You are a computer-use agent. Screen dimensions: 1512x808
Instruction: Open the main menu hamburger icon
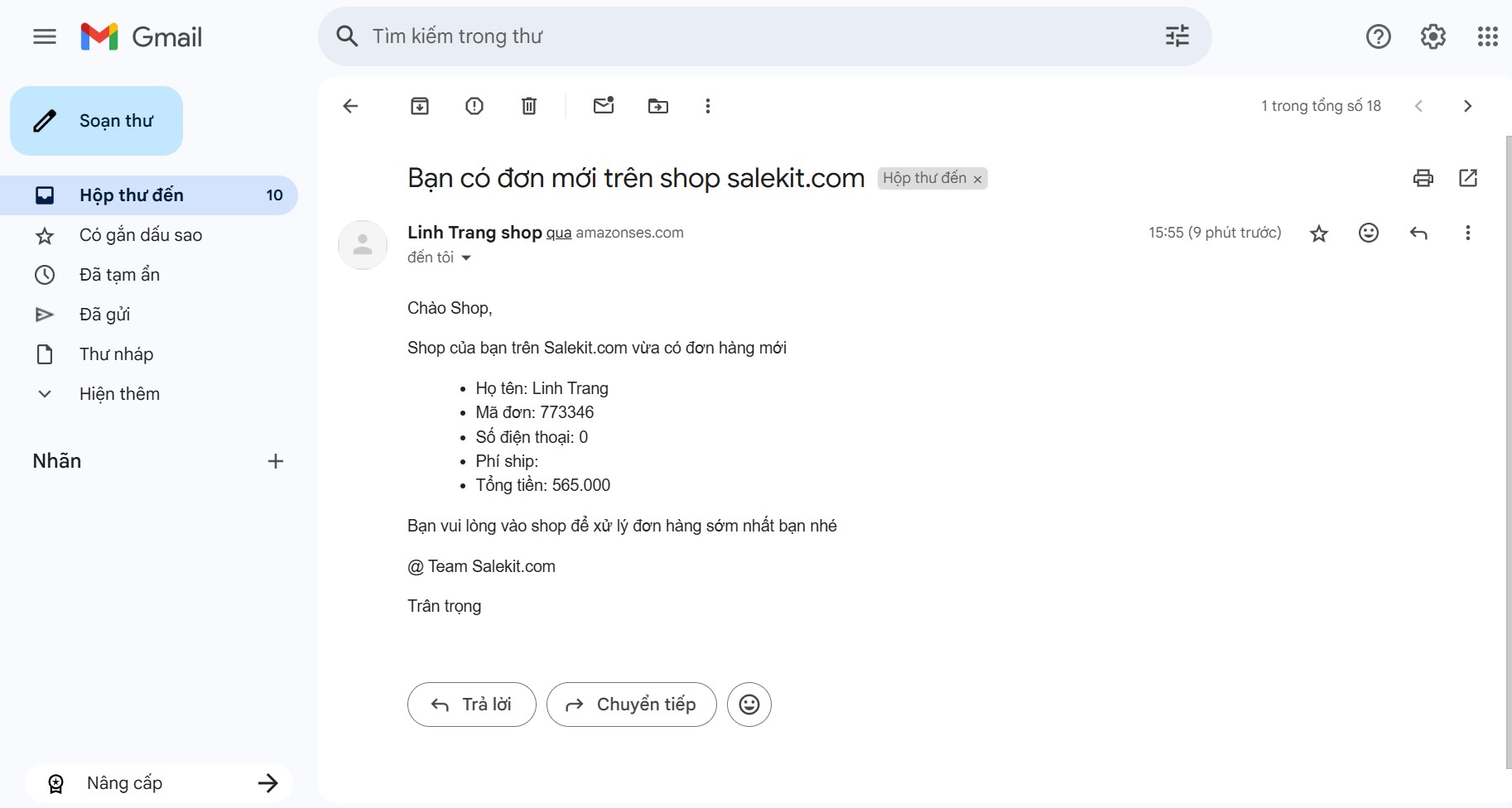(45, 36)
